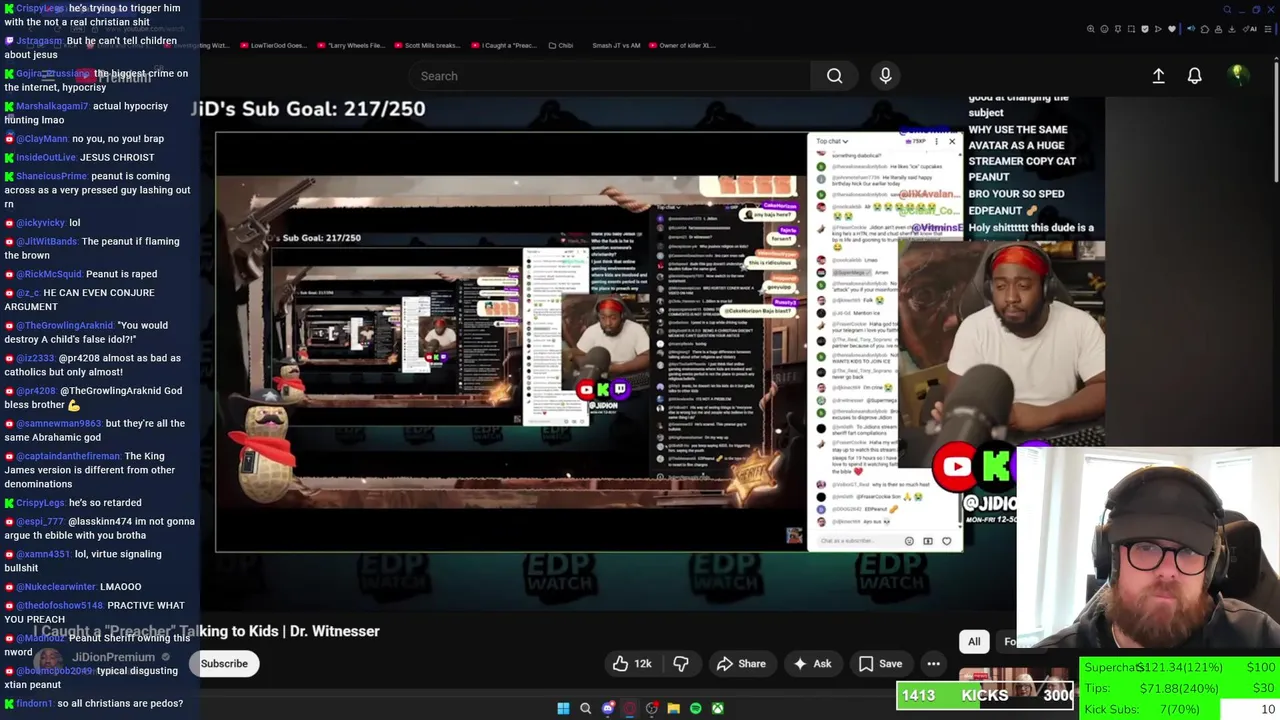
Task: Open Spotify from the taskbar
Action: point(696,708)
